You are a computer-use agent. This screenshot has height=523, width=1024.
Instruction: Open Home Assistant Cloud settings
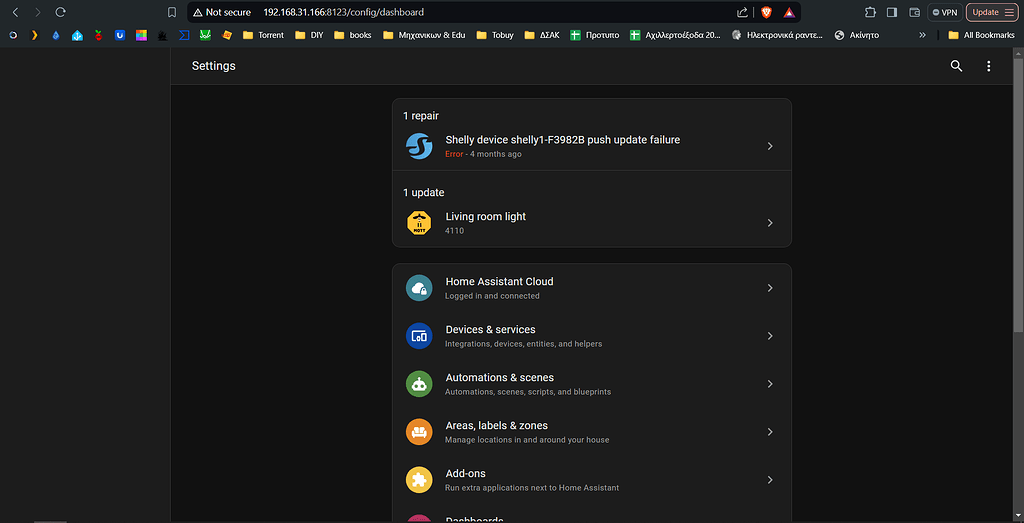coord(592,288)
